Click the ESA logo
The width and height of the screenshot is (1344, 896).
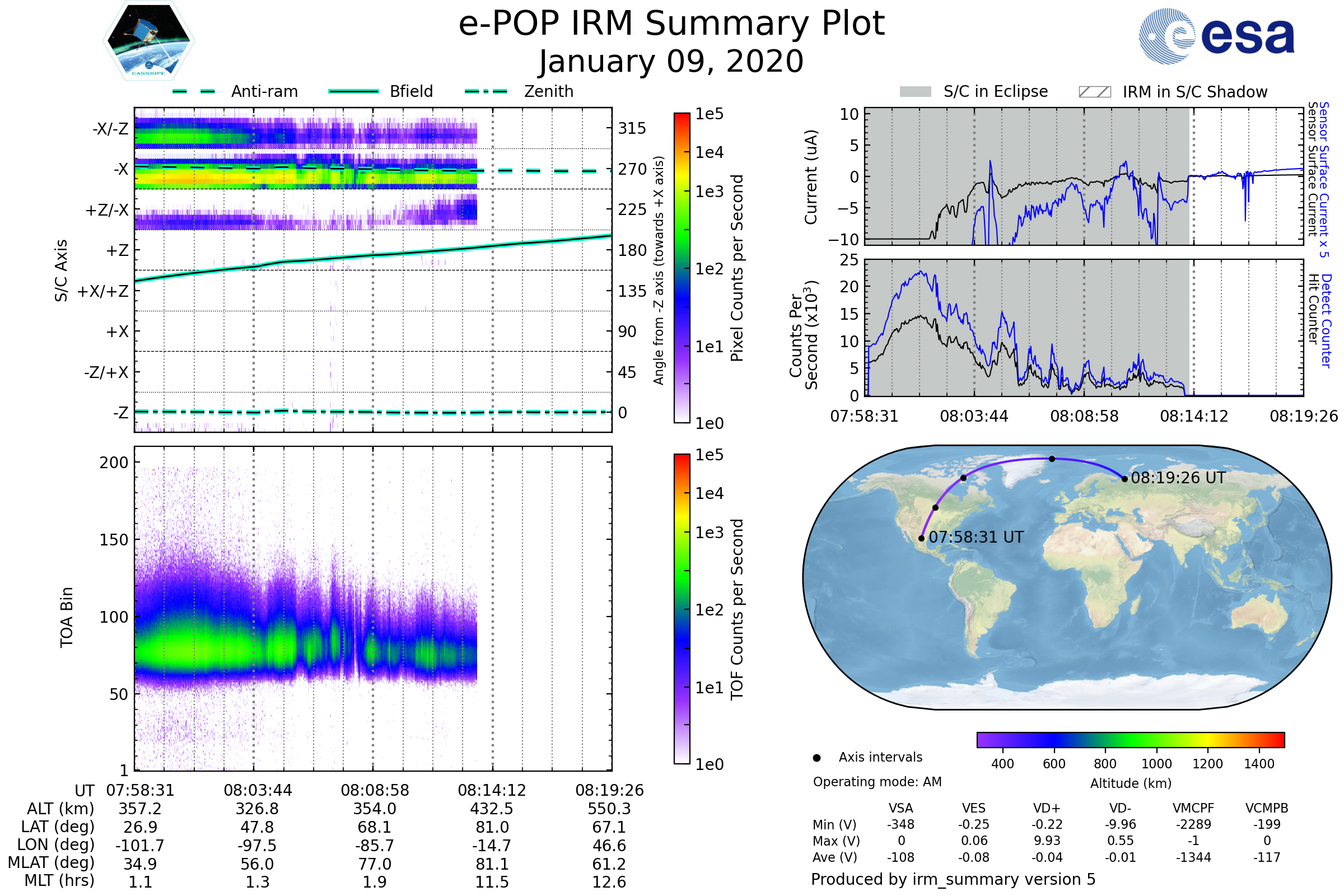tap(1217, 35)
